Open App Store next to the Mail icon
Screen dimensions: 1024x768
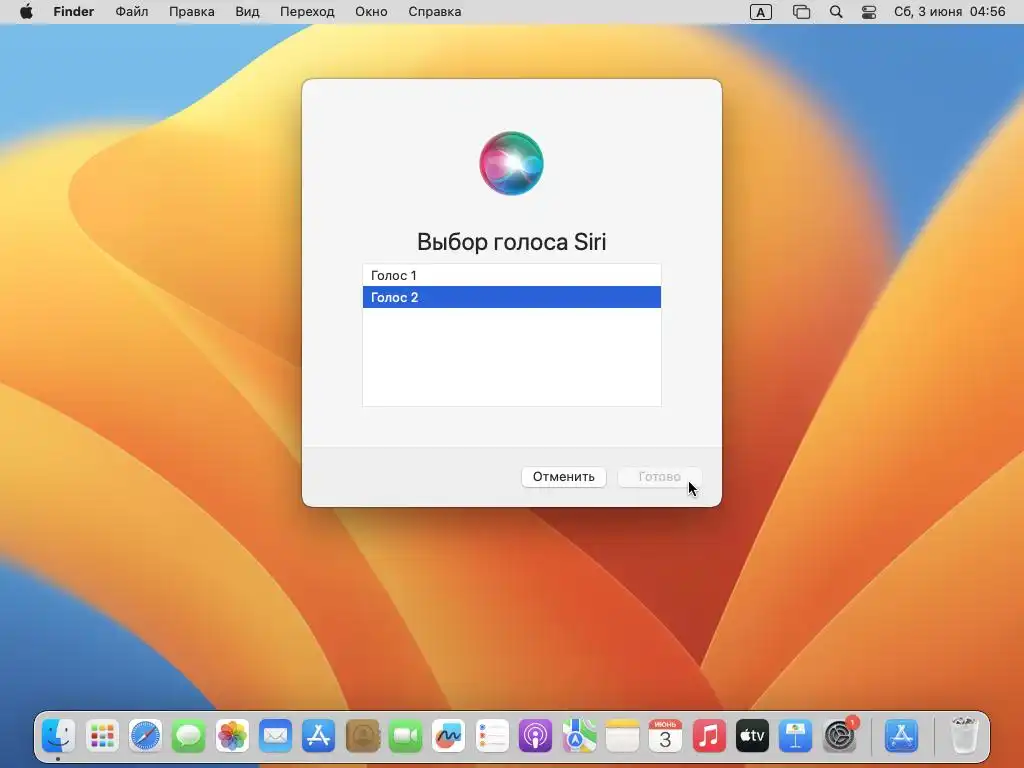319,737
